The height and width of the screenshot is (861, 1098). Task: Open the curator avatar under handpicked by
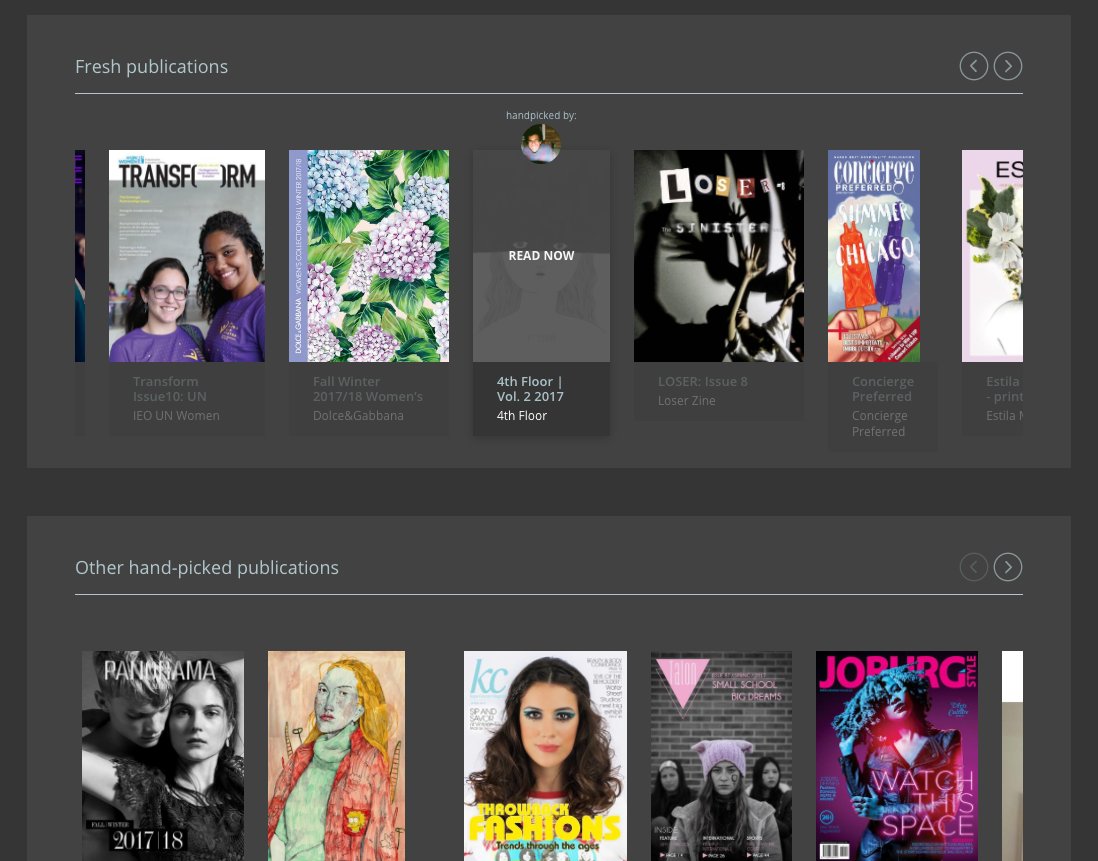[x=541, y=144]
